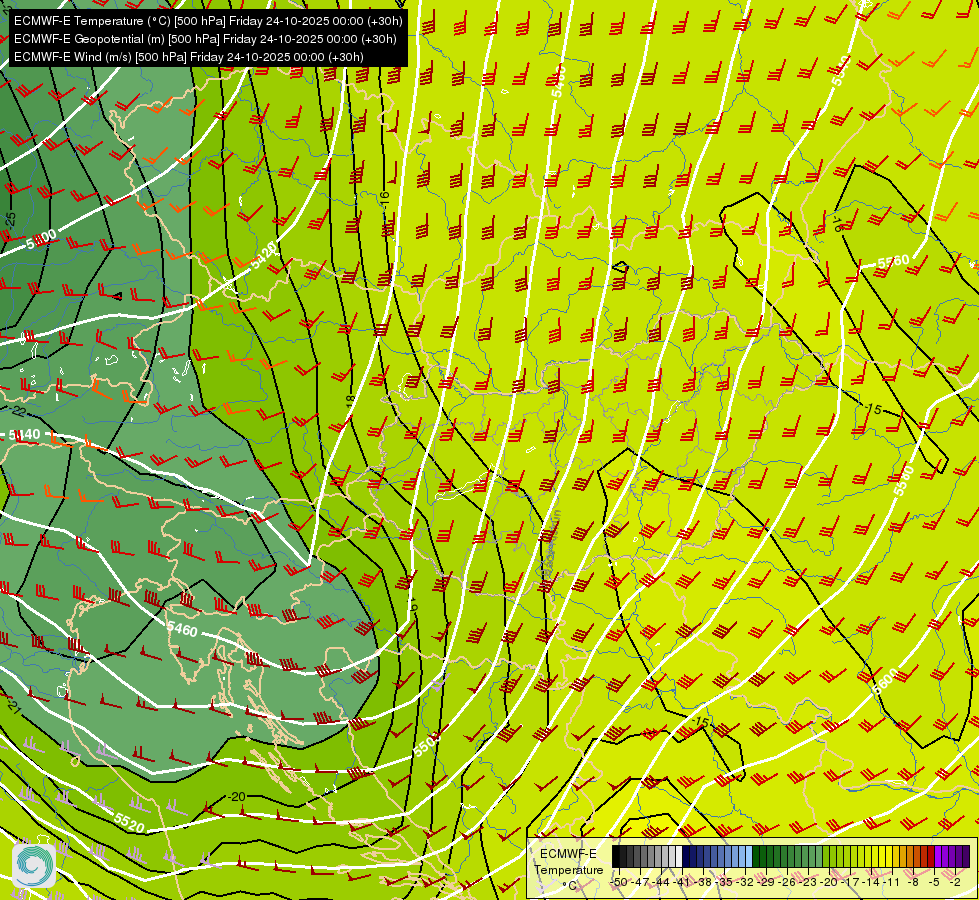Click the -18 isotherm label on map
Screen dimensions: 979x900
point(351,402)
